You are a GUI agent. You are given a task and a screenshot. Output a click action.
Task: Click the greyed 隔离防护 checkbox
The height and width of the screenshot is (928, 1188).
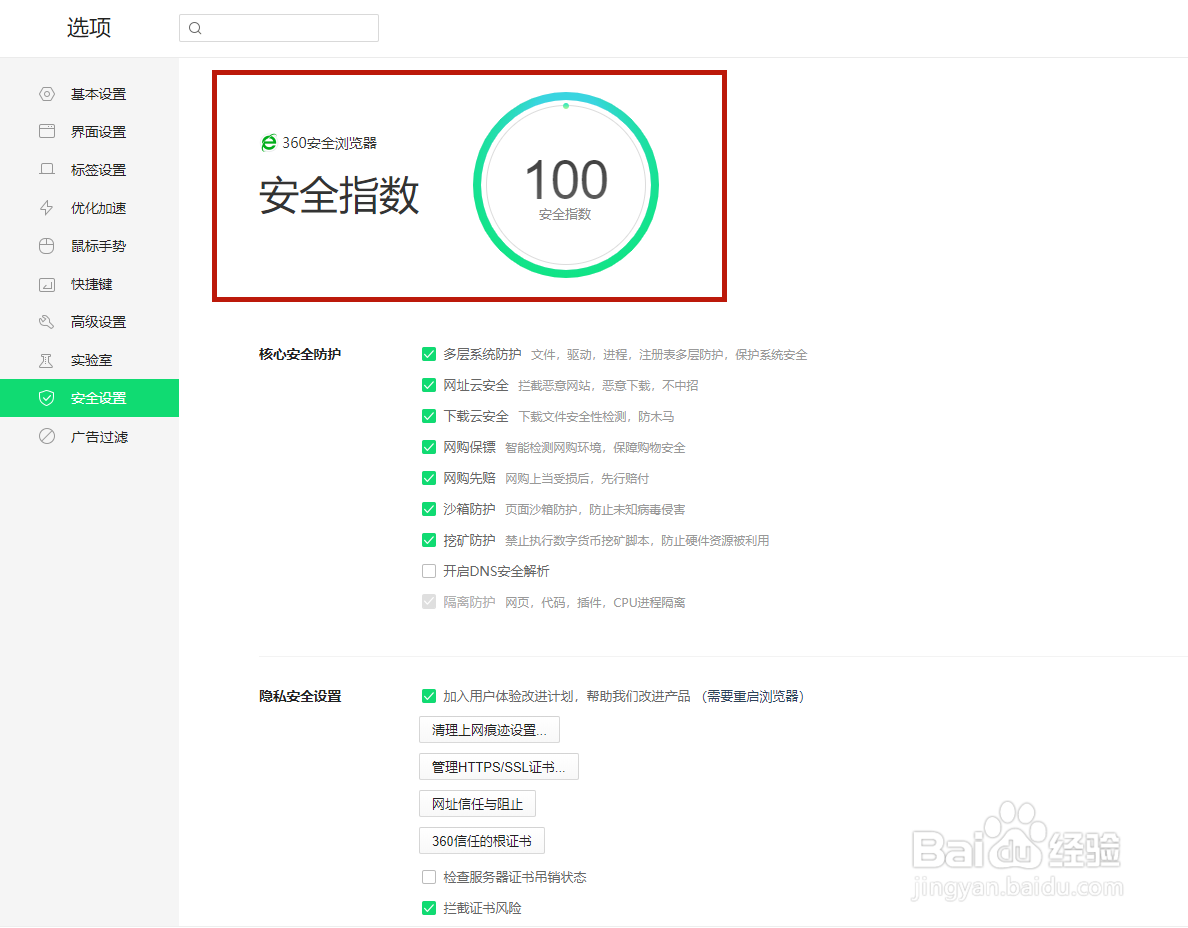tap(429, 601)
